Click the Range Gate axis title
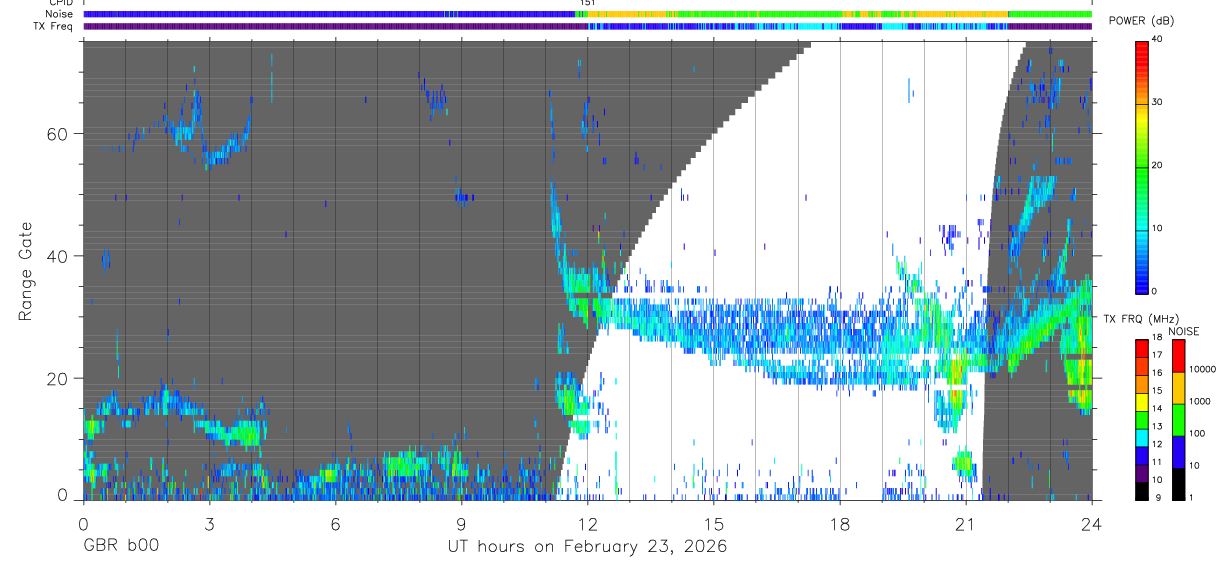This screenshot has height=567, width=1228. (26, 271)
